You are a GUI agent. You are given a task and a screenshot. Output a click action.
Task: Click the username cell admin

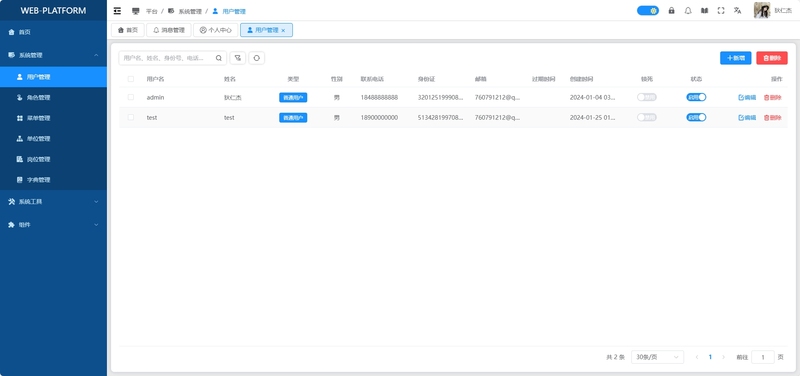click(x=155, y=97)
